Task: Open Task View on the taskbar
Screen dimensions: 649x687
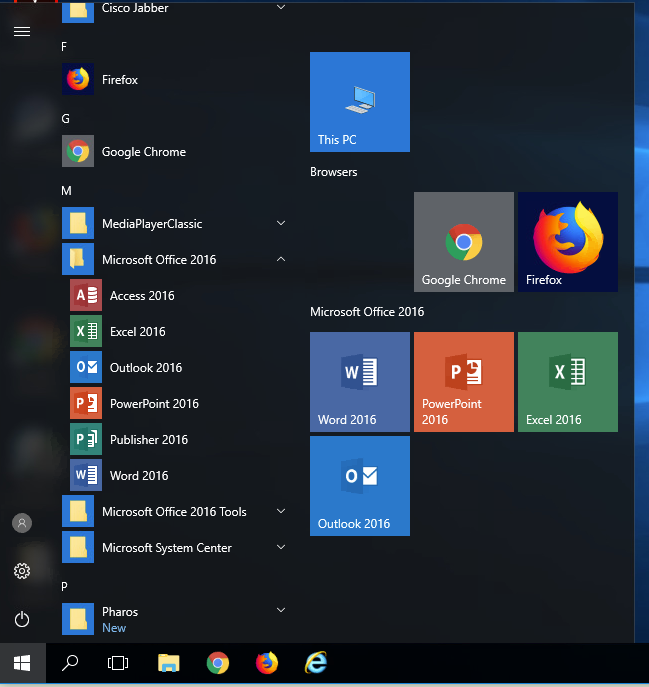Action: pyautogui.click(x=118, y=663)
